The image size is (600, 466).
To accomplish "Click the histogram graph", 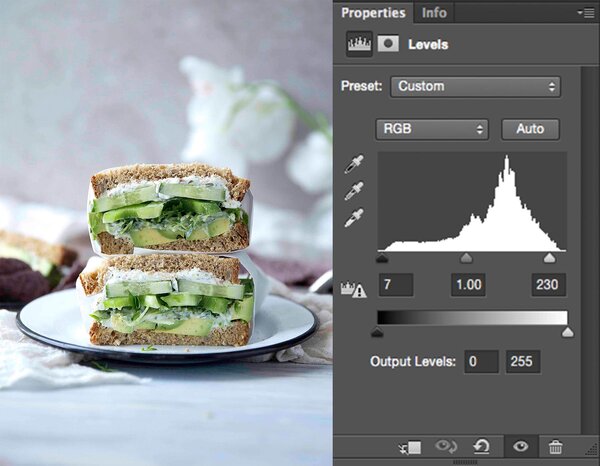I will [x=472, y=202].
